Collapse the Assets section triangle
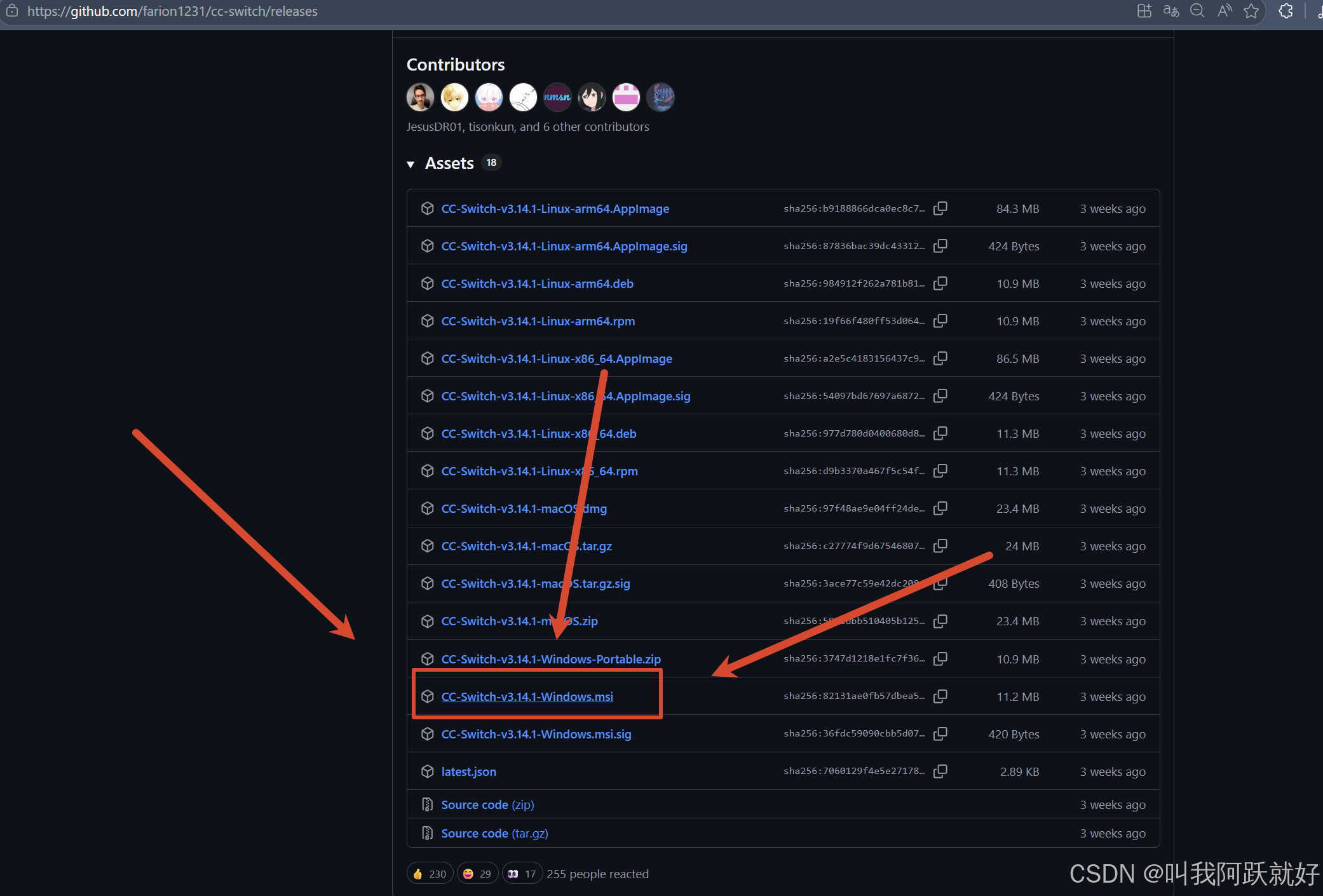 (410, 164)
